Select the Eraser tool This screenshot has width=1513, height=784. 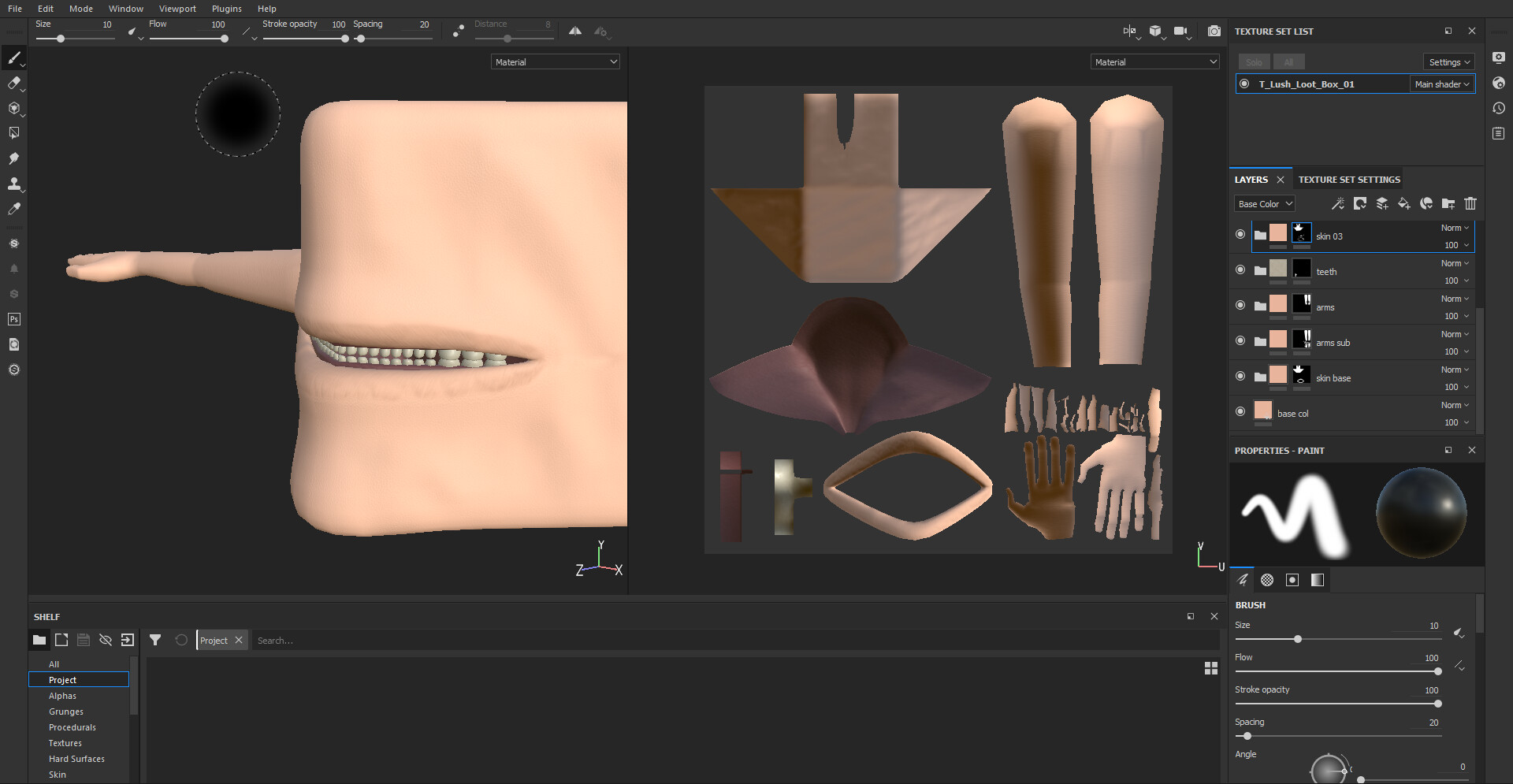click(14, 84)
